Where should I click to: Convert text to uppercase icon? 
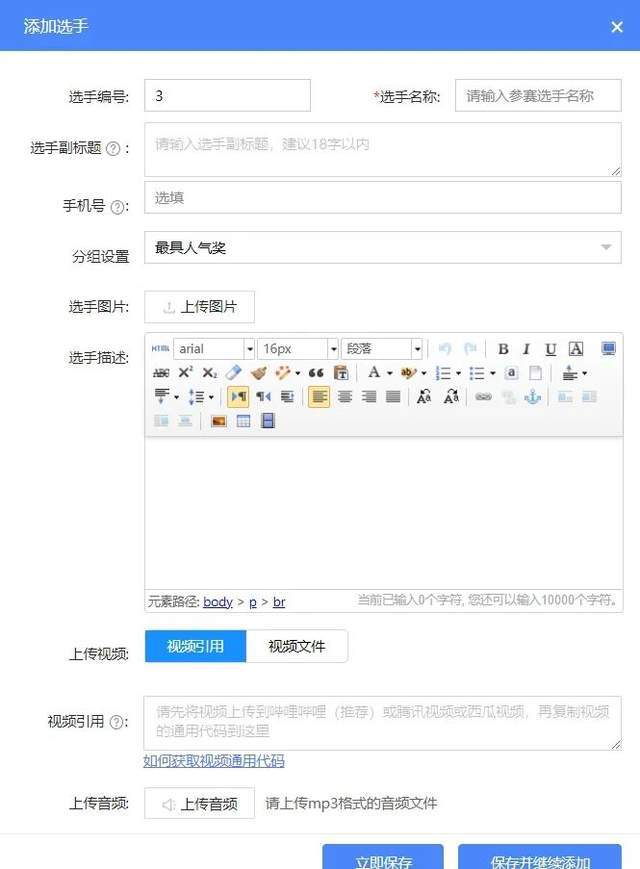[x=424, y=397]
